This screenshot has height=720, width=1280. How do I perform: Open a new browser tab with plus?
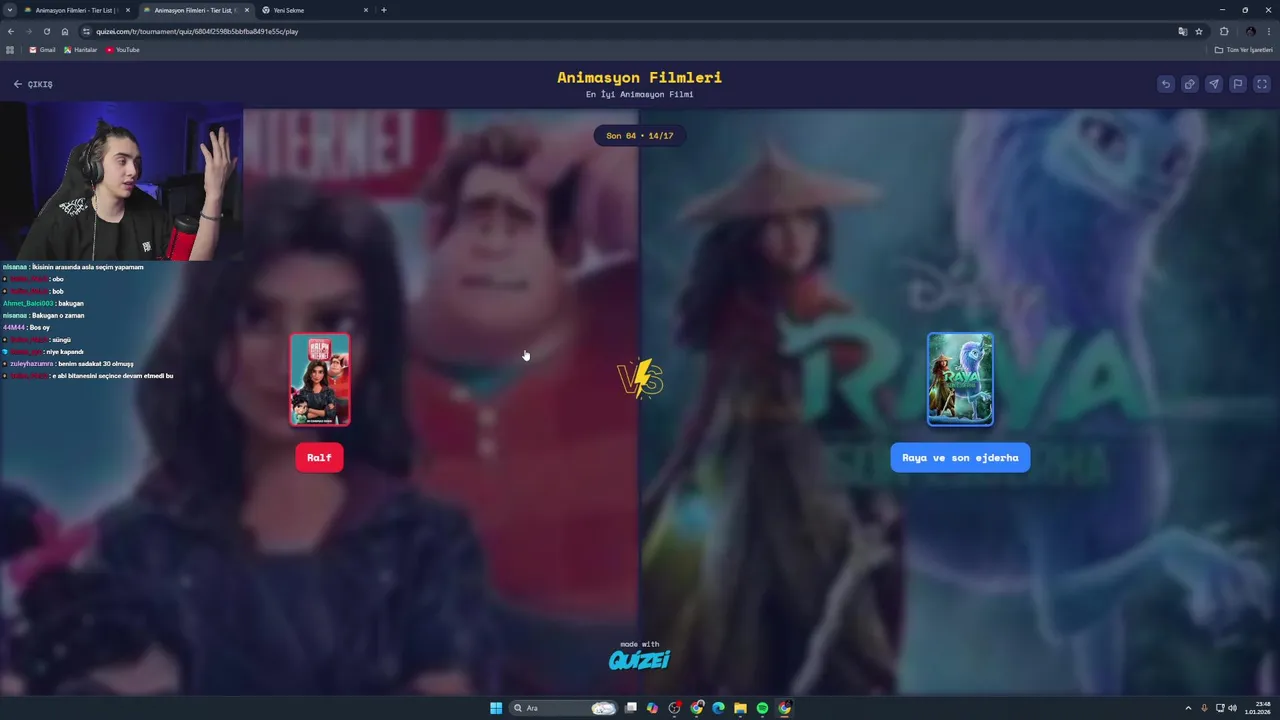tap(384, 10)
